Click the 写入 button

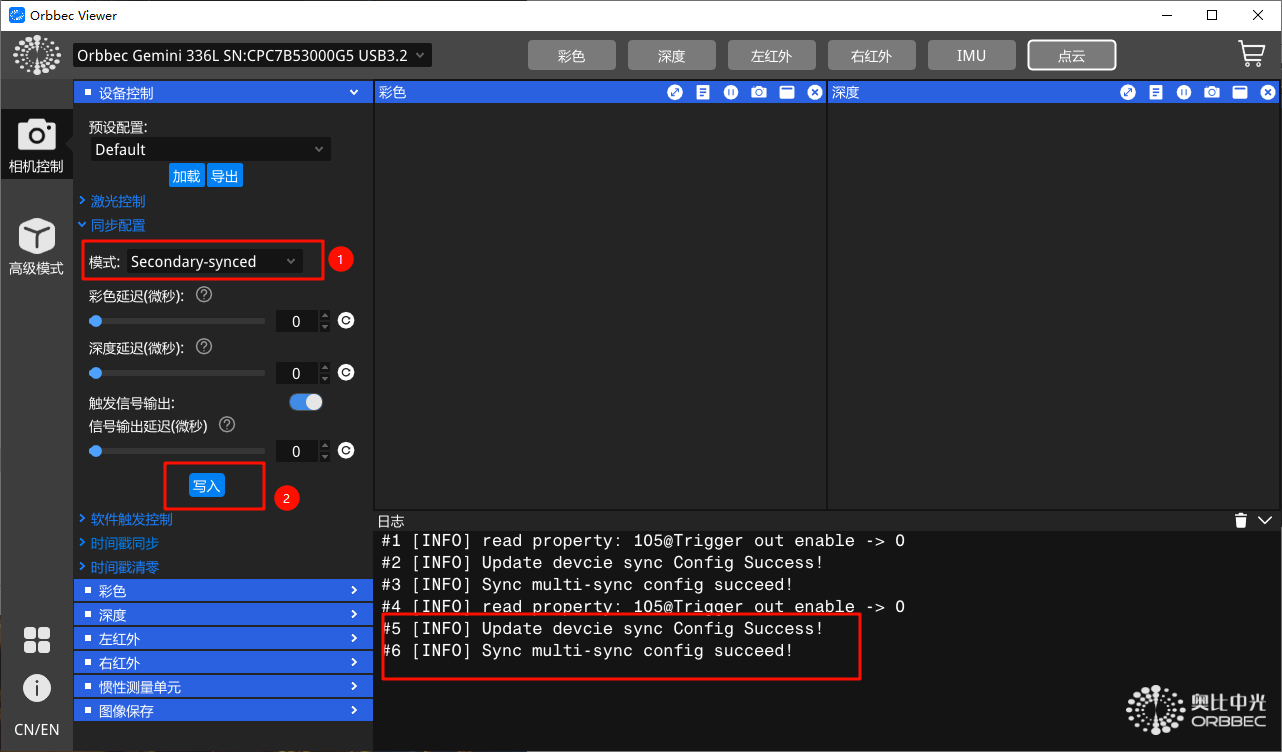click(207, 486)
